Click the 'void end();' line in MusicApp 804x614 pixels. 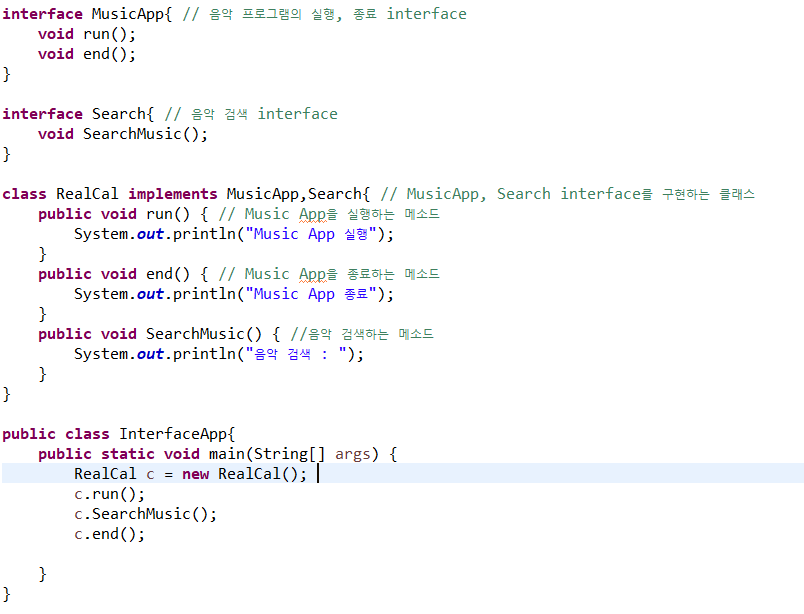[87, 54]
